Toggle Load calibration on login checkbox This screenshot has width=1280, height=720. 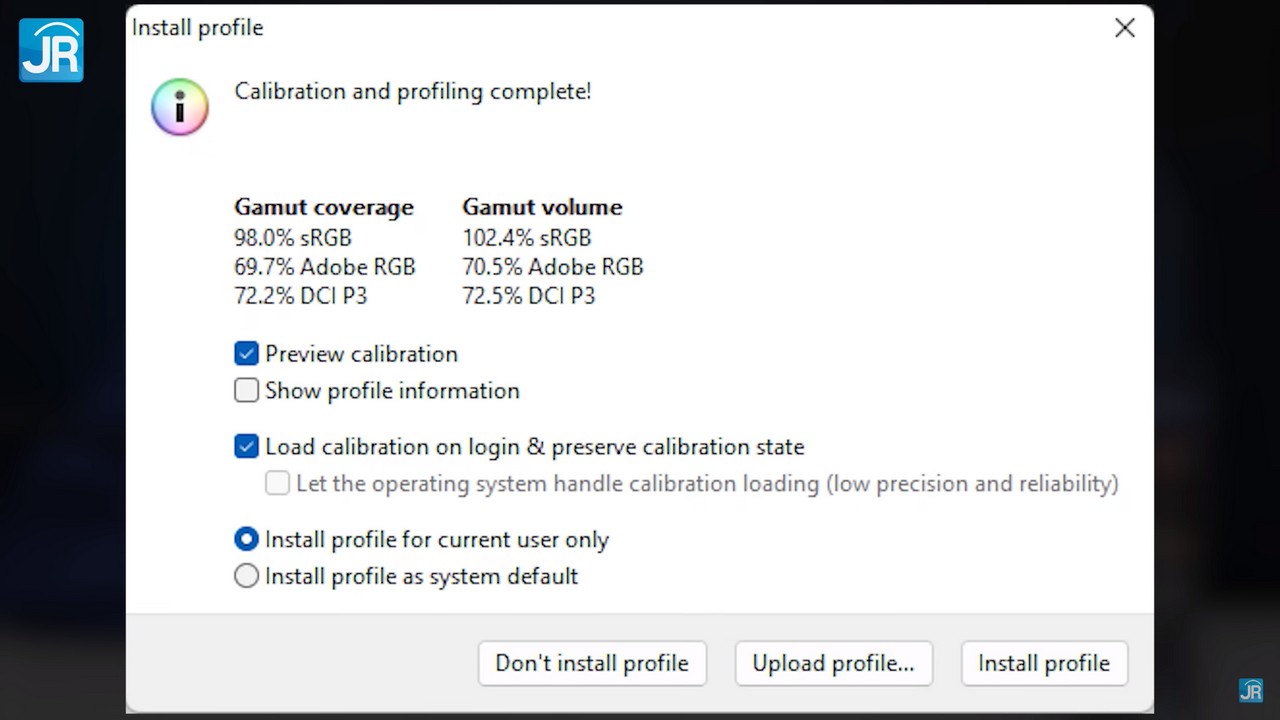tap(246, 447)
